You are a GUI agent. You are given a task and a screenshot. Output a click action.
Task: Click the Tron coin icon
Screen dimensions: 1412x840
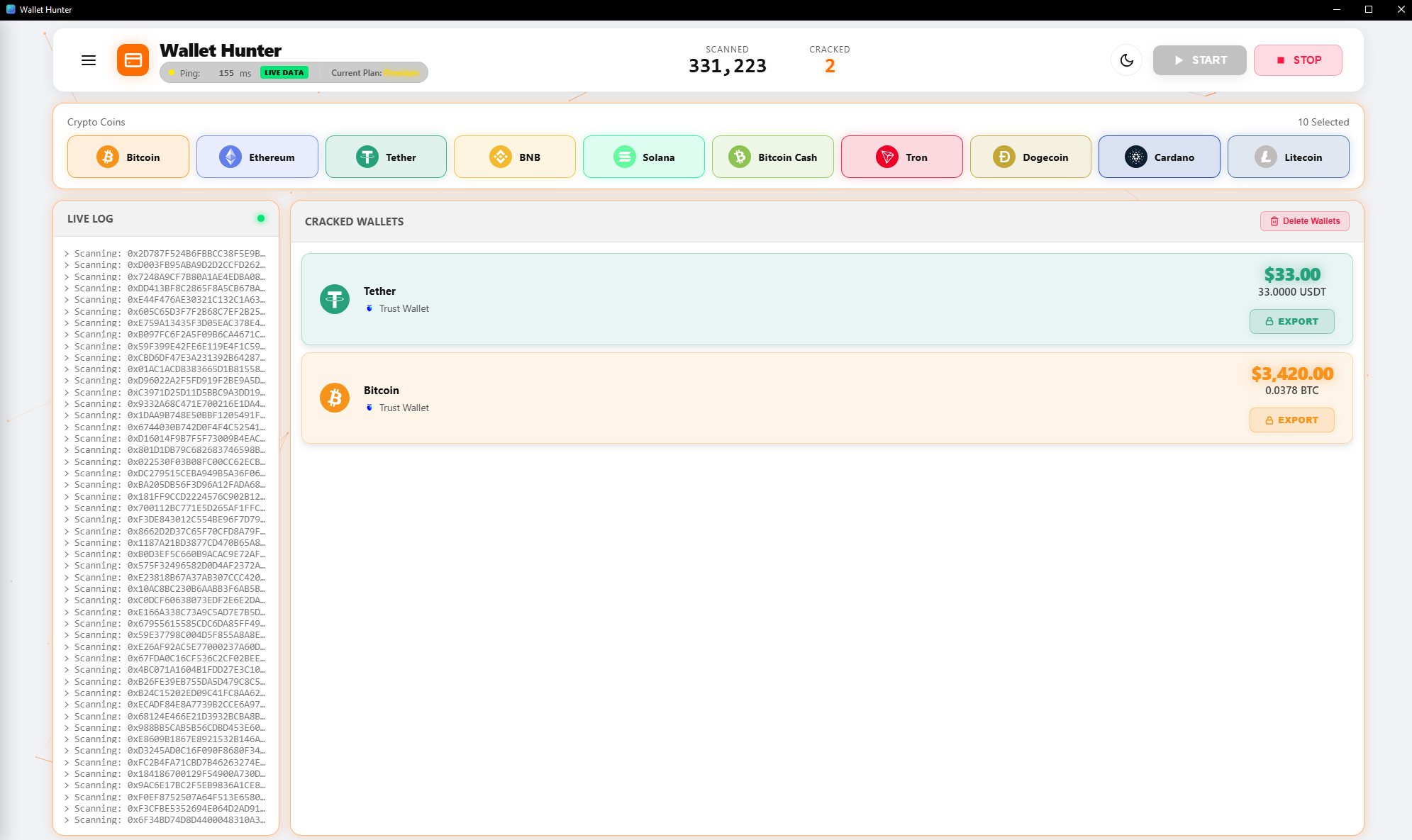coord(887,157)
